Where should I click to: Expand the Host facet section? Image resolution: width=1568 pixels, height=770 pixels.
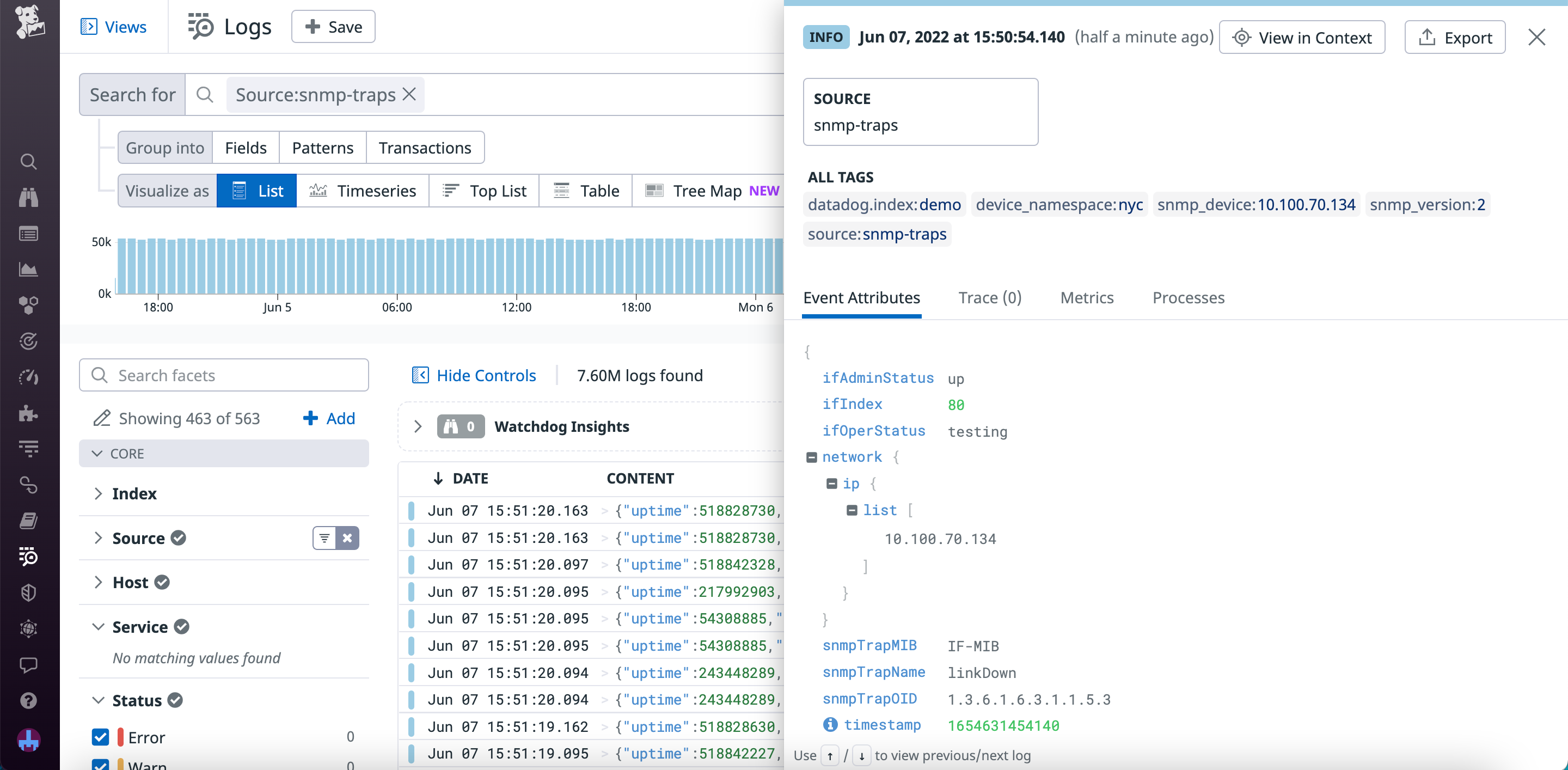pyautogui.click(x=99, y=582)
